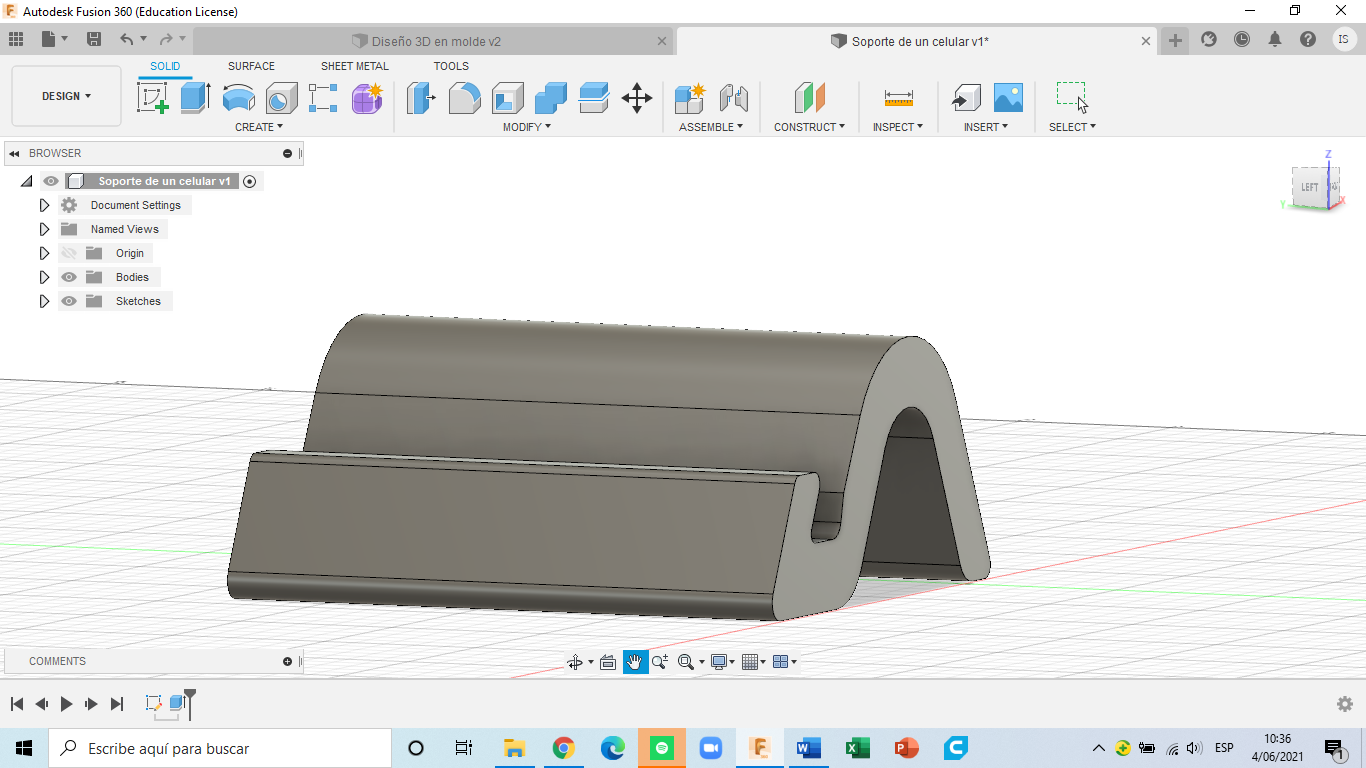This screenshot has width=1366, height=768.
Task: Add a comment with plus button
Action: tap(288, 661)
